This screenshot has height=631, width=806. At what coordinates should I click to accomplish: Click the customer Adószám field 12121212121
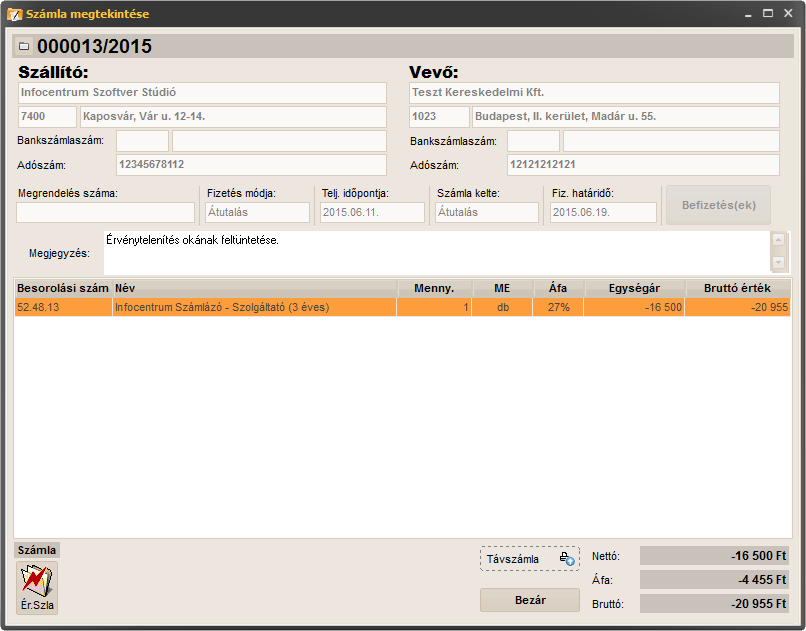643,165
